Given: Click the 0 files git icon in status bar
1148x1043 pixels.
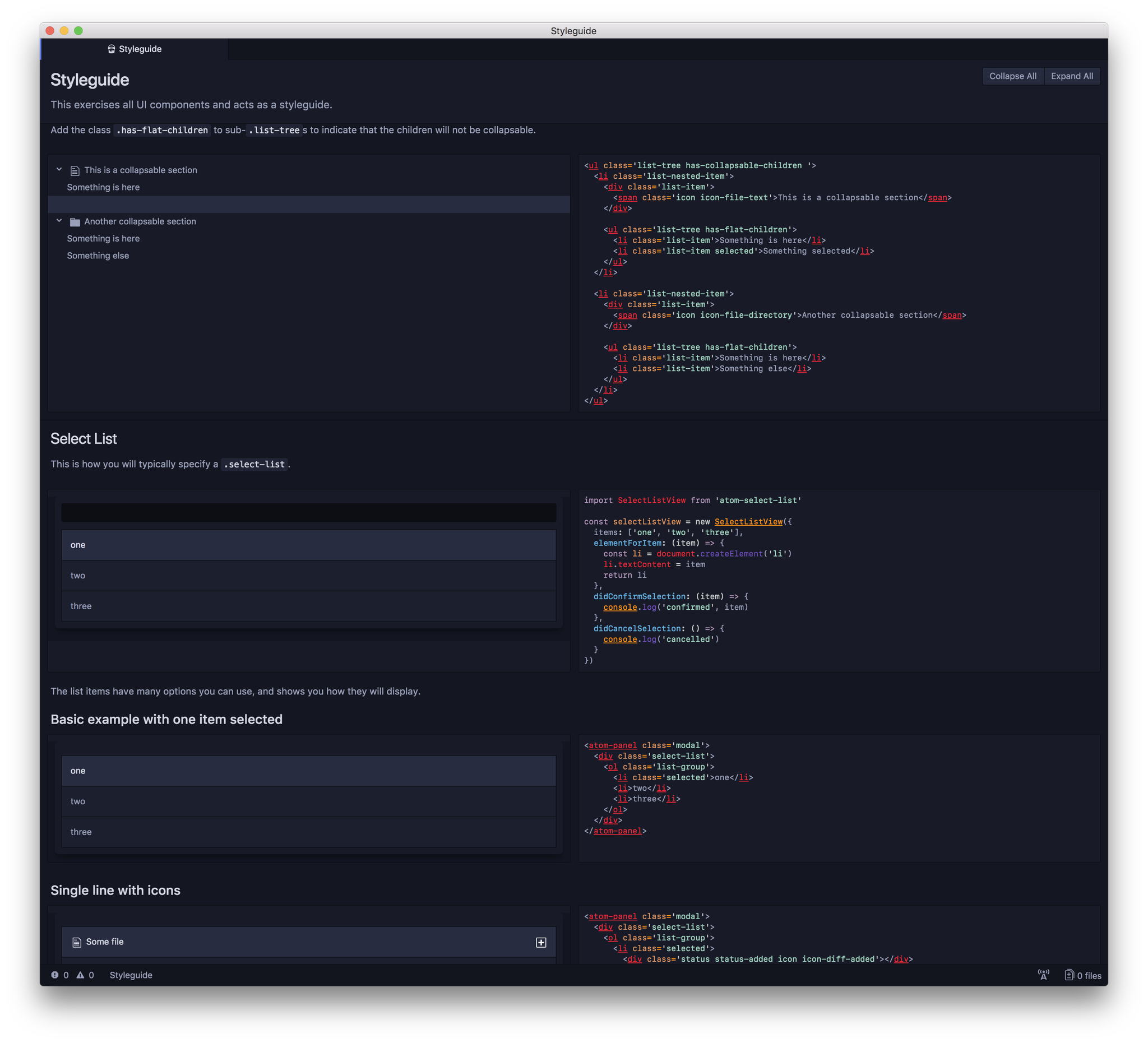Looking at the screenshot, I should click(1069, 975).
